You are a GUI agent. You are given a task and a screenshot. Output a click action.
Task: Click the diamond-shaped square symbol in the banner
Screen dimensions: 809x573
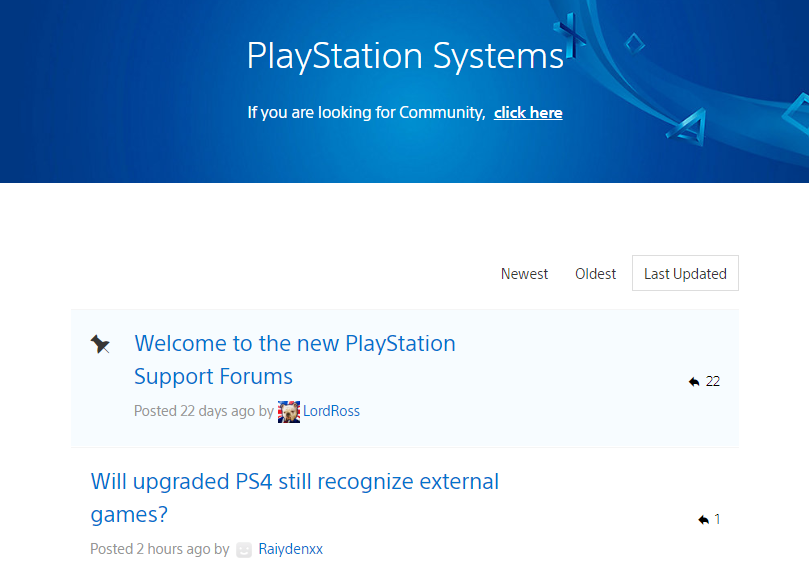click(634, 43)
